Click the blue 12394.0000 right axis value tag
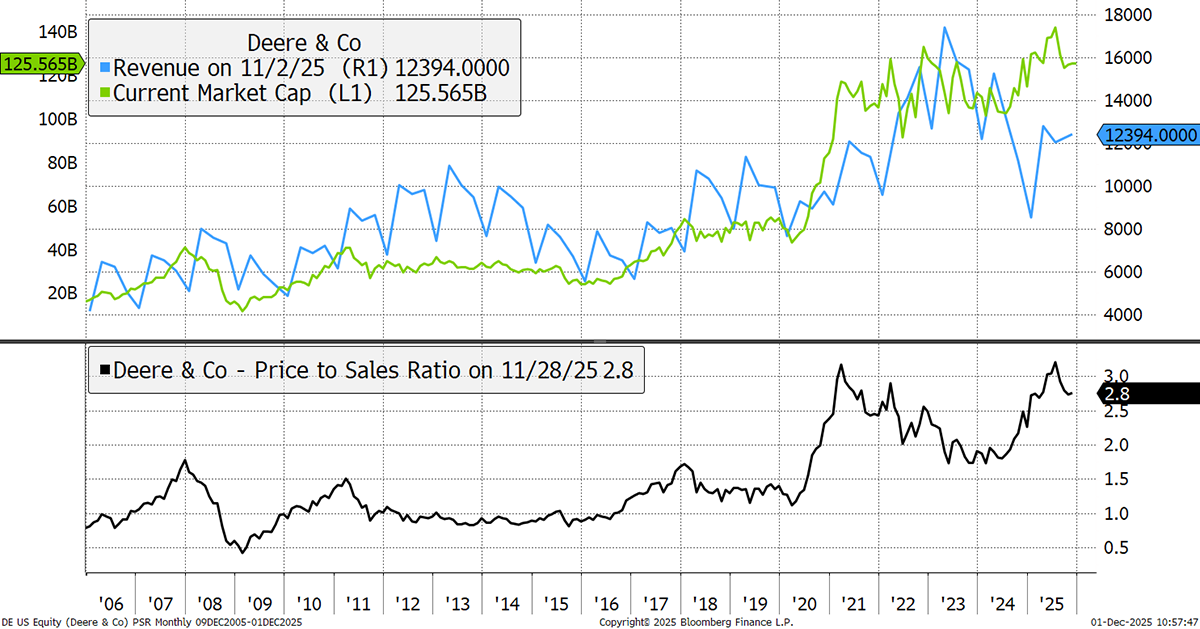The width and height of the screenshot is (1200, 629). click(x=1149, y=135)
